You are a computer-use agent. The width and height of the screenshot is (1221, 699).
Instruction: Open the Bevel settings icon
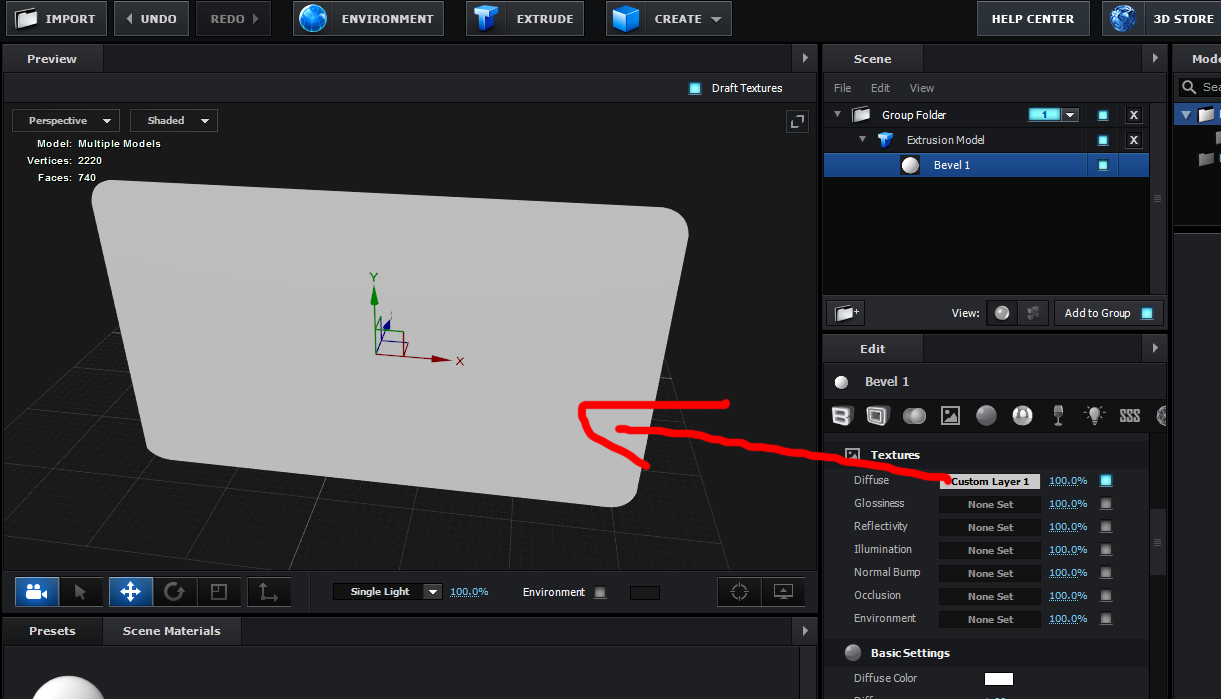(842, 415)
